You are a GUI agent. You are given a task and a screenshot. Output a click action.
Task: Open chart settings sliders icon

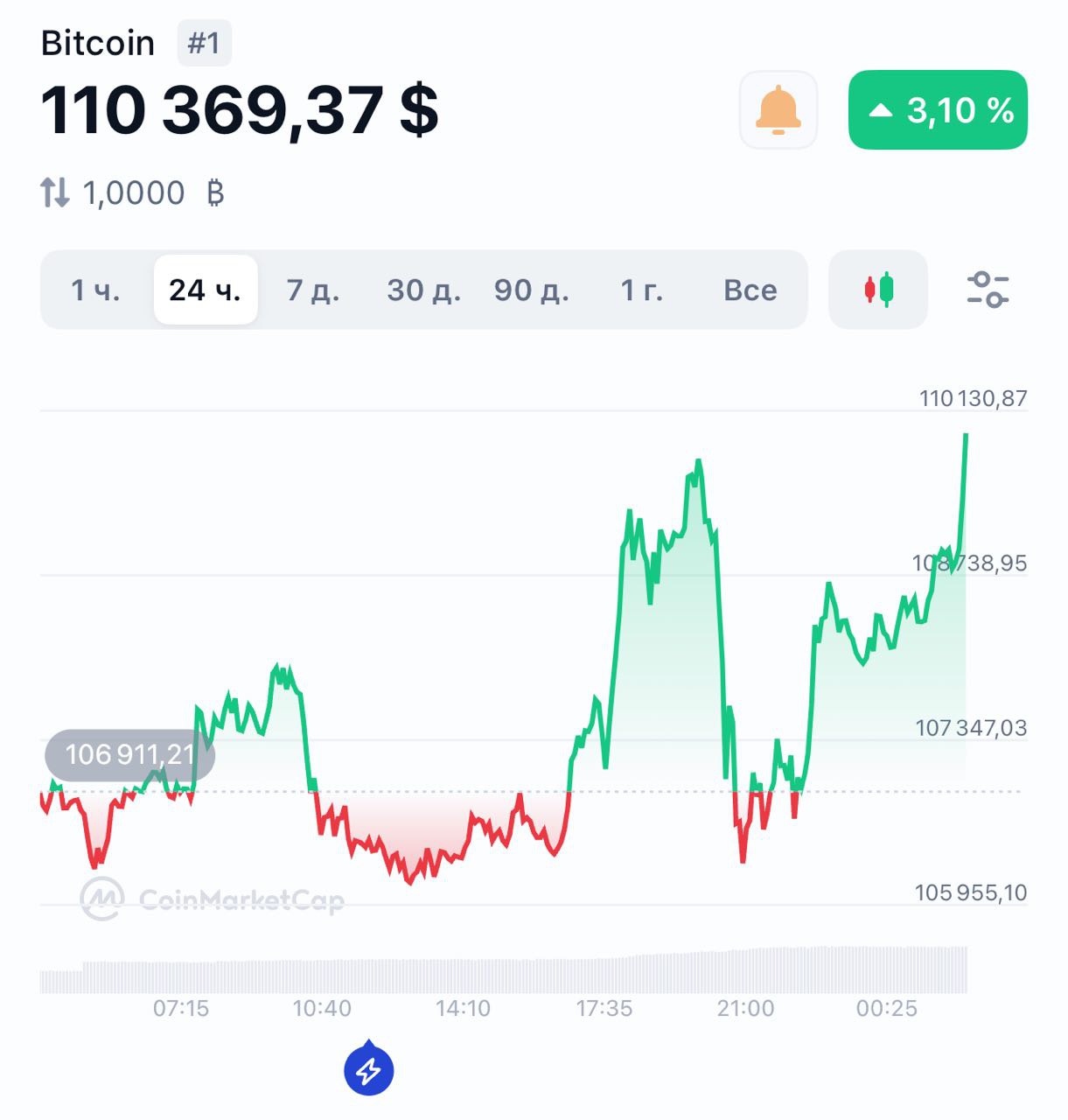click(988, 290)
